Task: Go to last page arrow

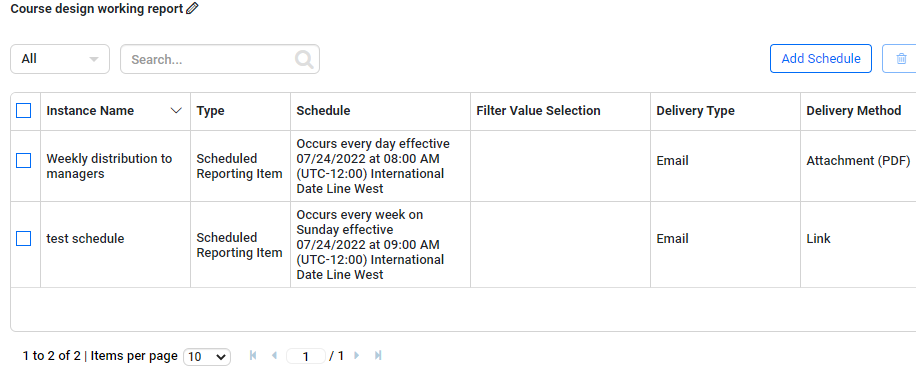Action: point(378,355)
